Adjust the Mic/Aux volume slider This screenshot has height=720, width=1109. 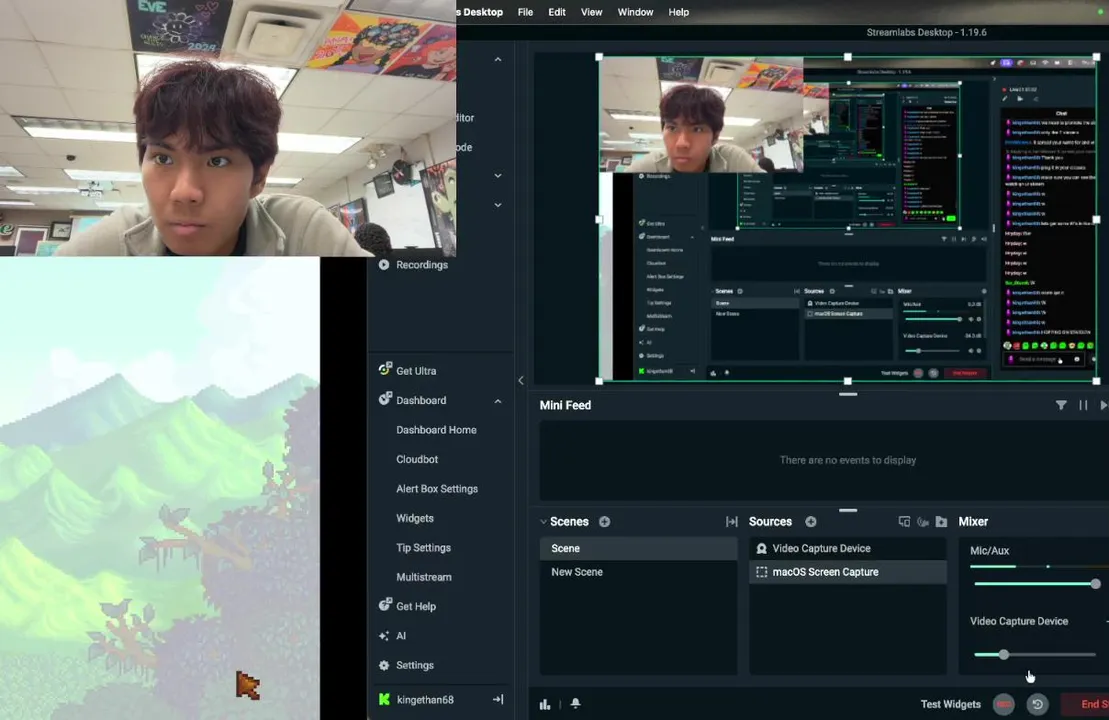tap(1035, 583)
